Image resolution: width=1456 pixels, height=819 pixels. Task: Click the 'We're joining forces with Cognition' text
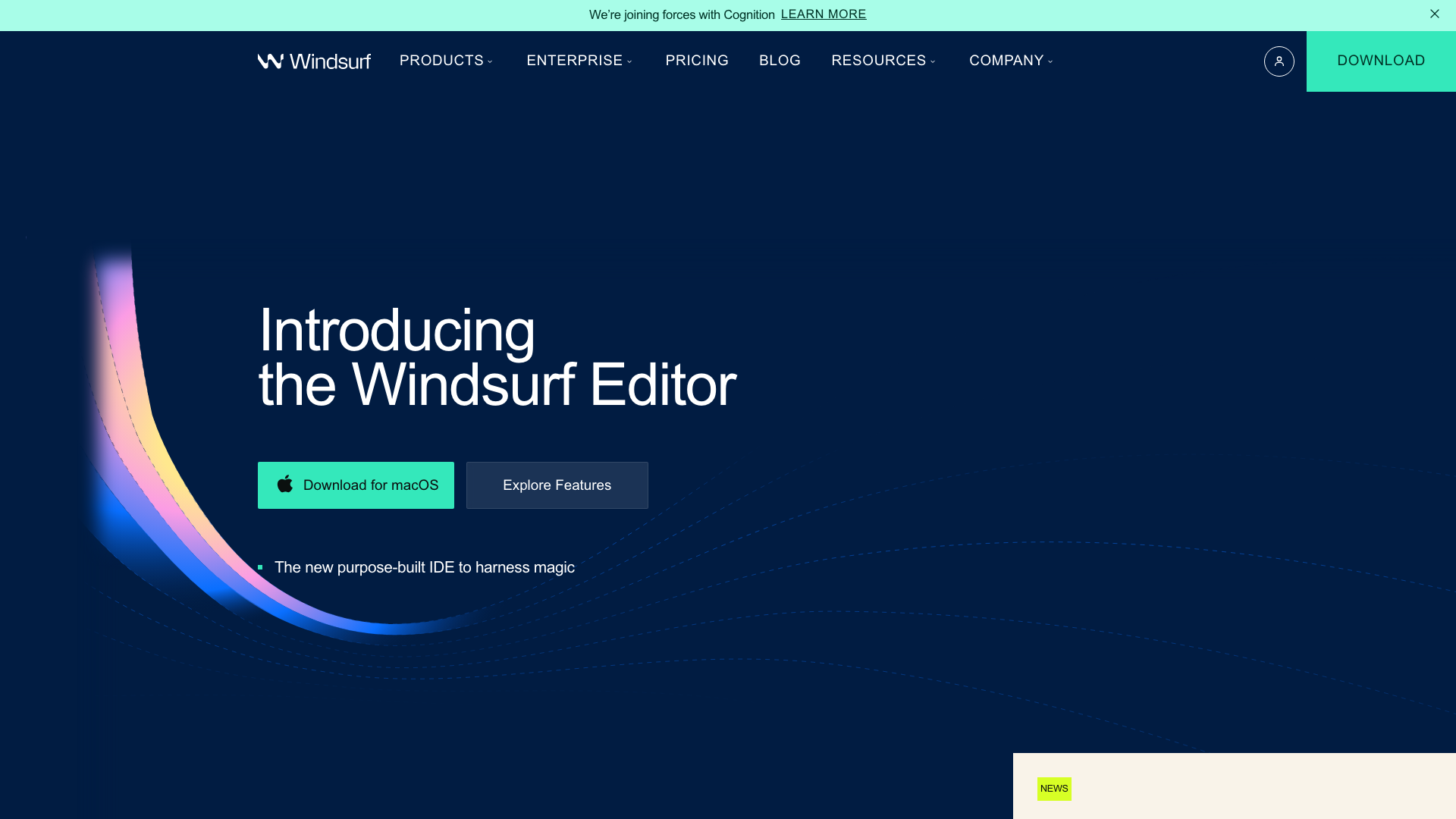click(x=682, y=15)
